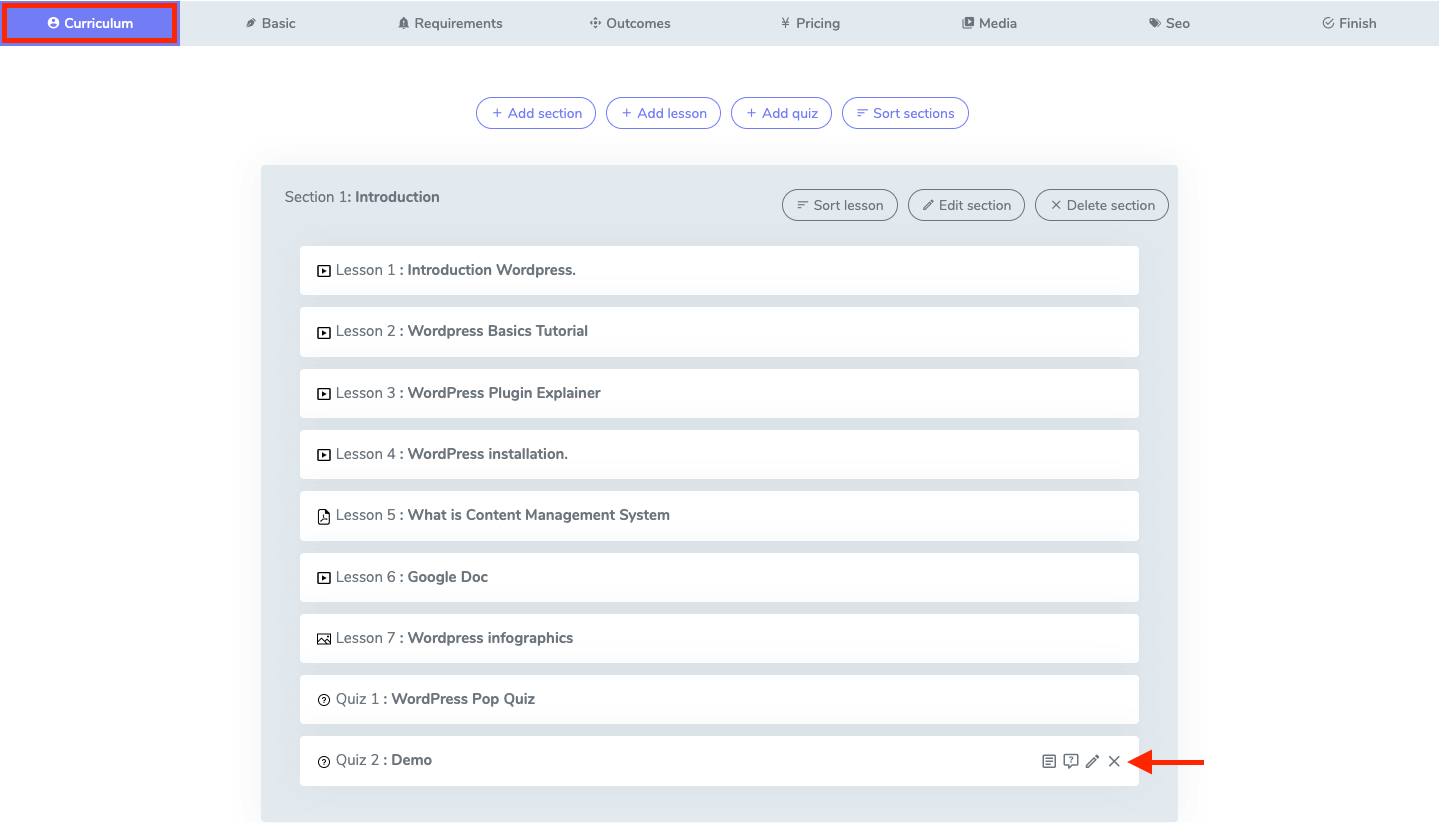The height and width of the screenshot is (823, 1439).
Task: Click the document icon beside Lesson 5
Action: [x=323, y=516]
